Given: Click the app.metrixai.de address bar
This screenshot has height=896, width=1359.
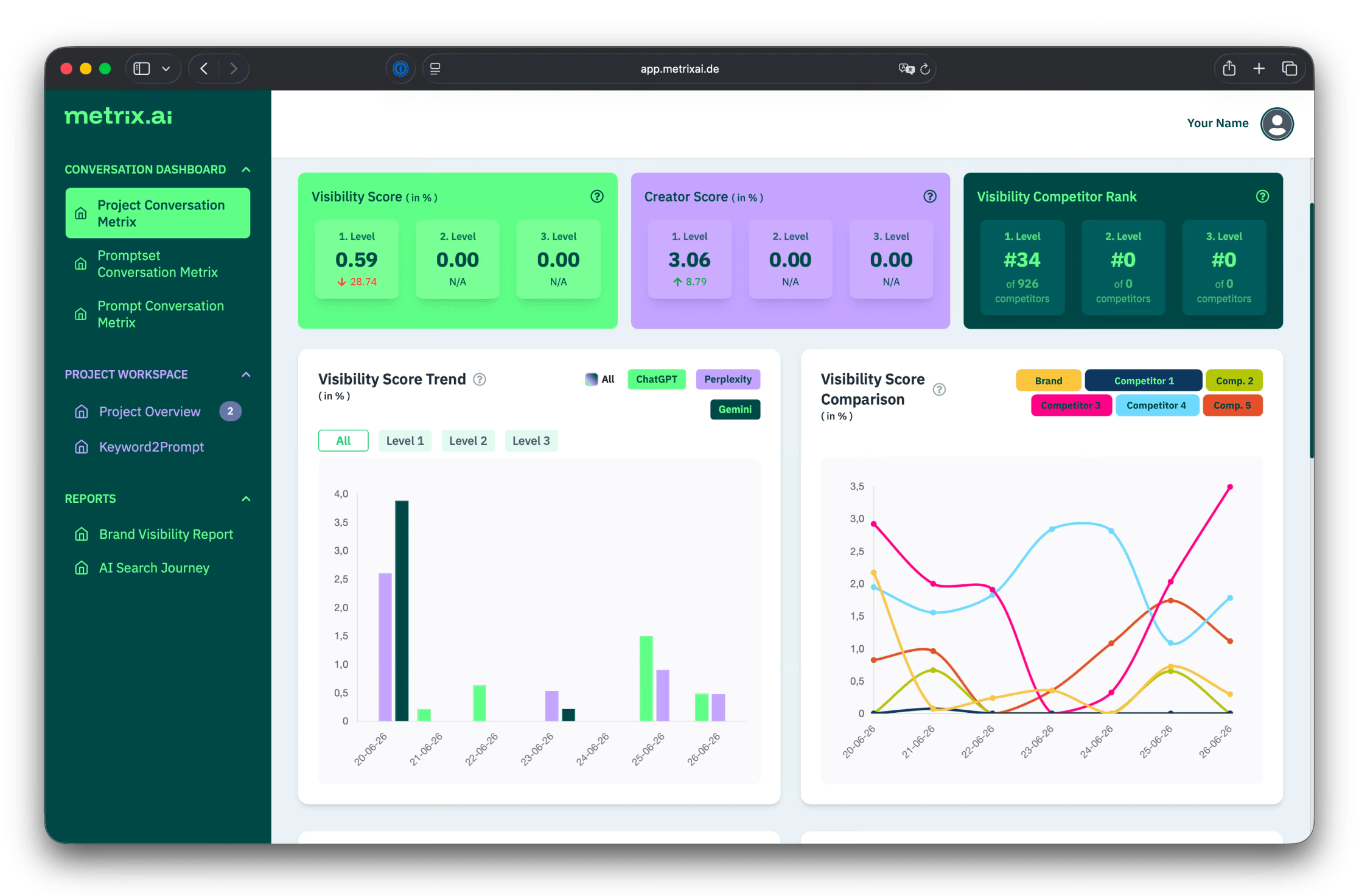Looking at the screenshot, I should [x=679, y=69].
